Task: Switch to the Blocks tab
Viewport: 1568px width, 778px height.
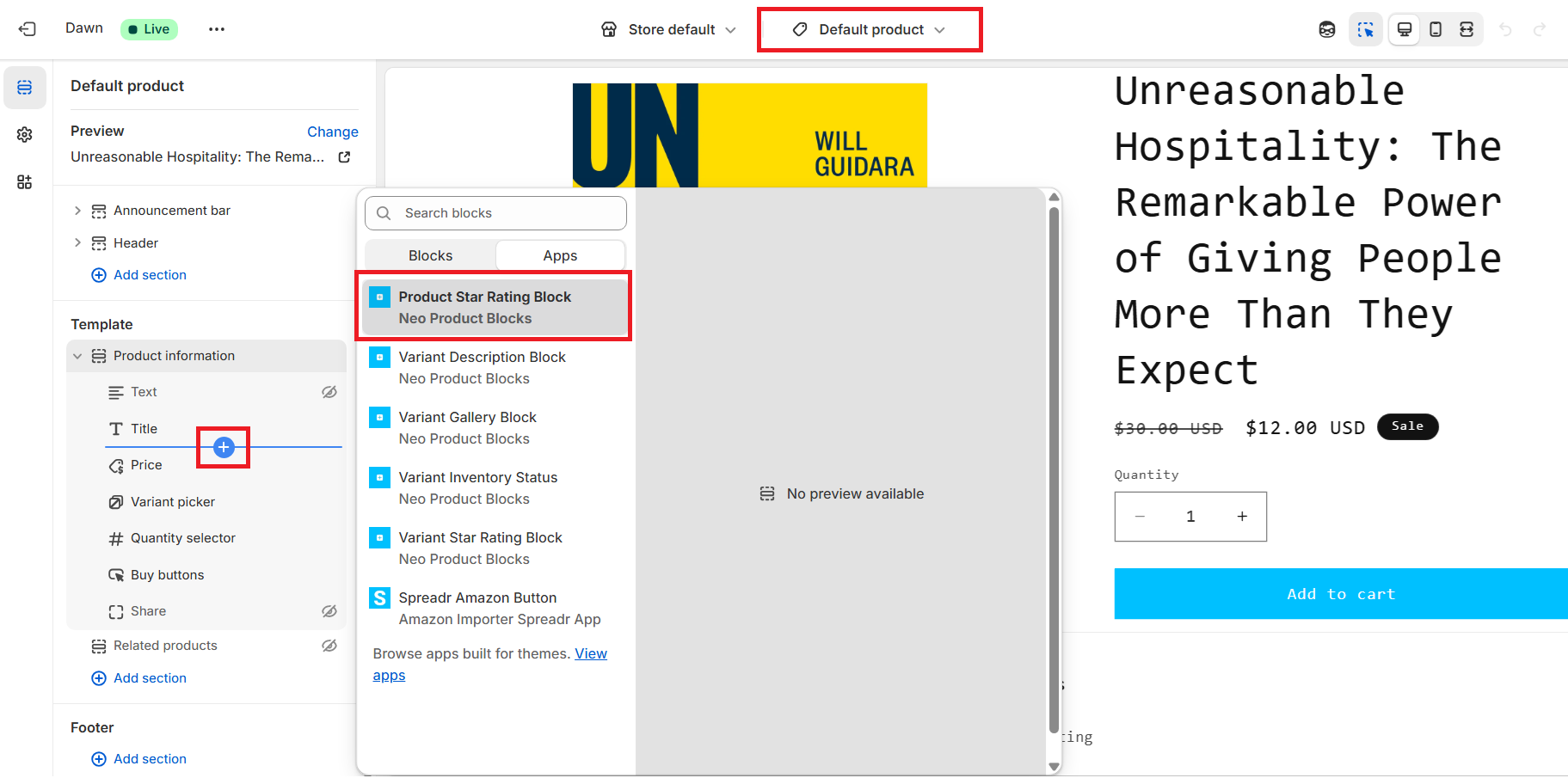Action: (x=430, y=255)
